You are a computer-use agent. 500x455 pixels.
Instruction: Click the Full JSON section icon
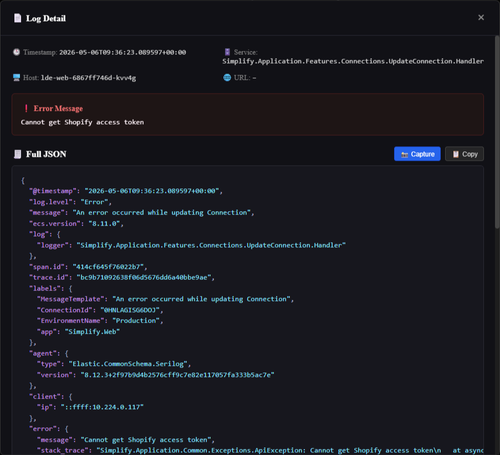(17, 154)
